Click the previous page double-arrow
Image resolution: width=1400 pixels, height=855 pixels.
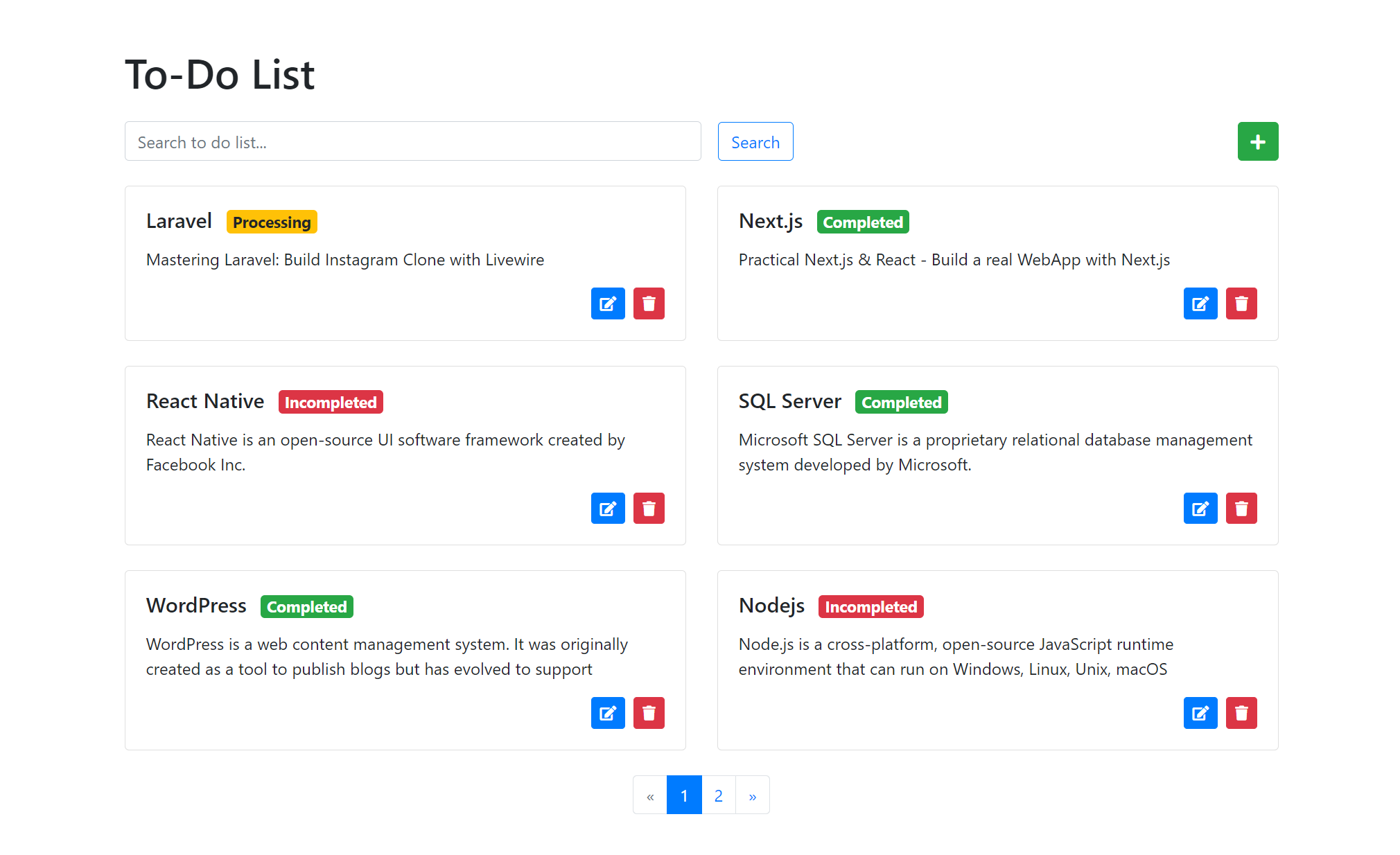coord(650,795)
